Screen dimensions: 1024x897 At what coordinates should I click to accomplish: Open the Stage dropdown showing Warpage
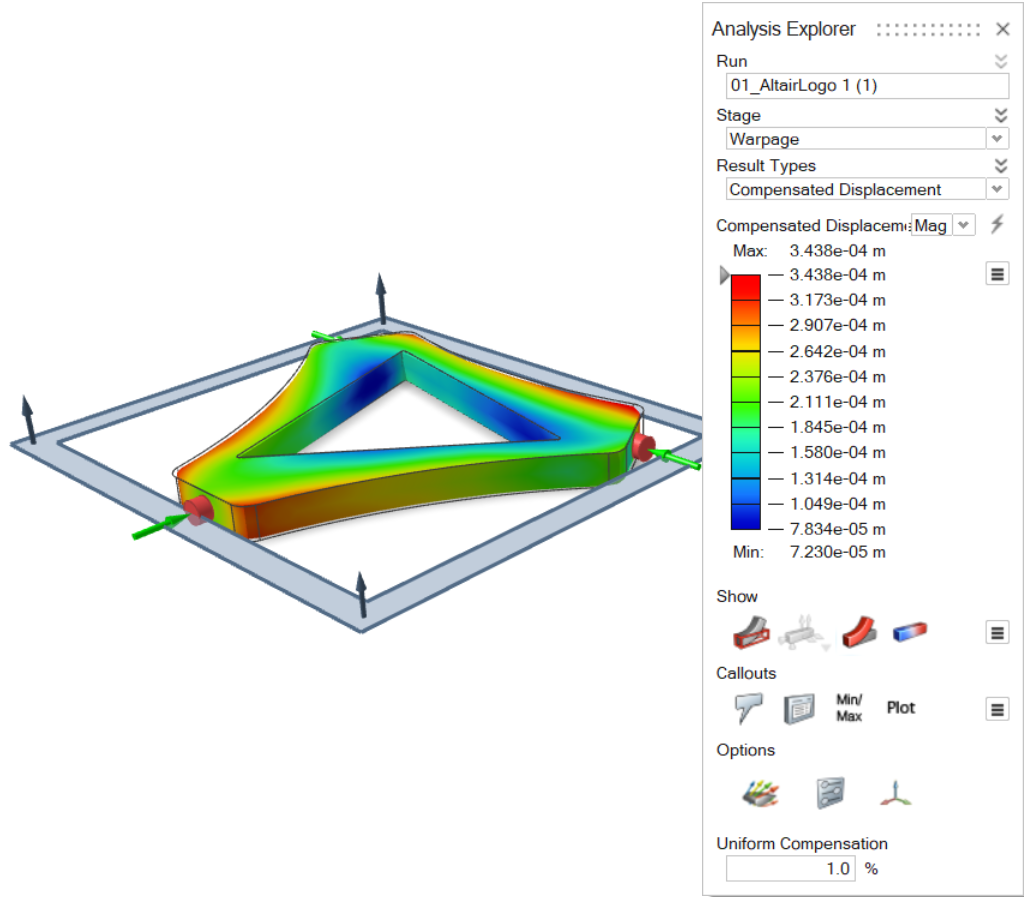pos(997,138)
